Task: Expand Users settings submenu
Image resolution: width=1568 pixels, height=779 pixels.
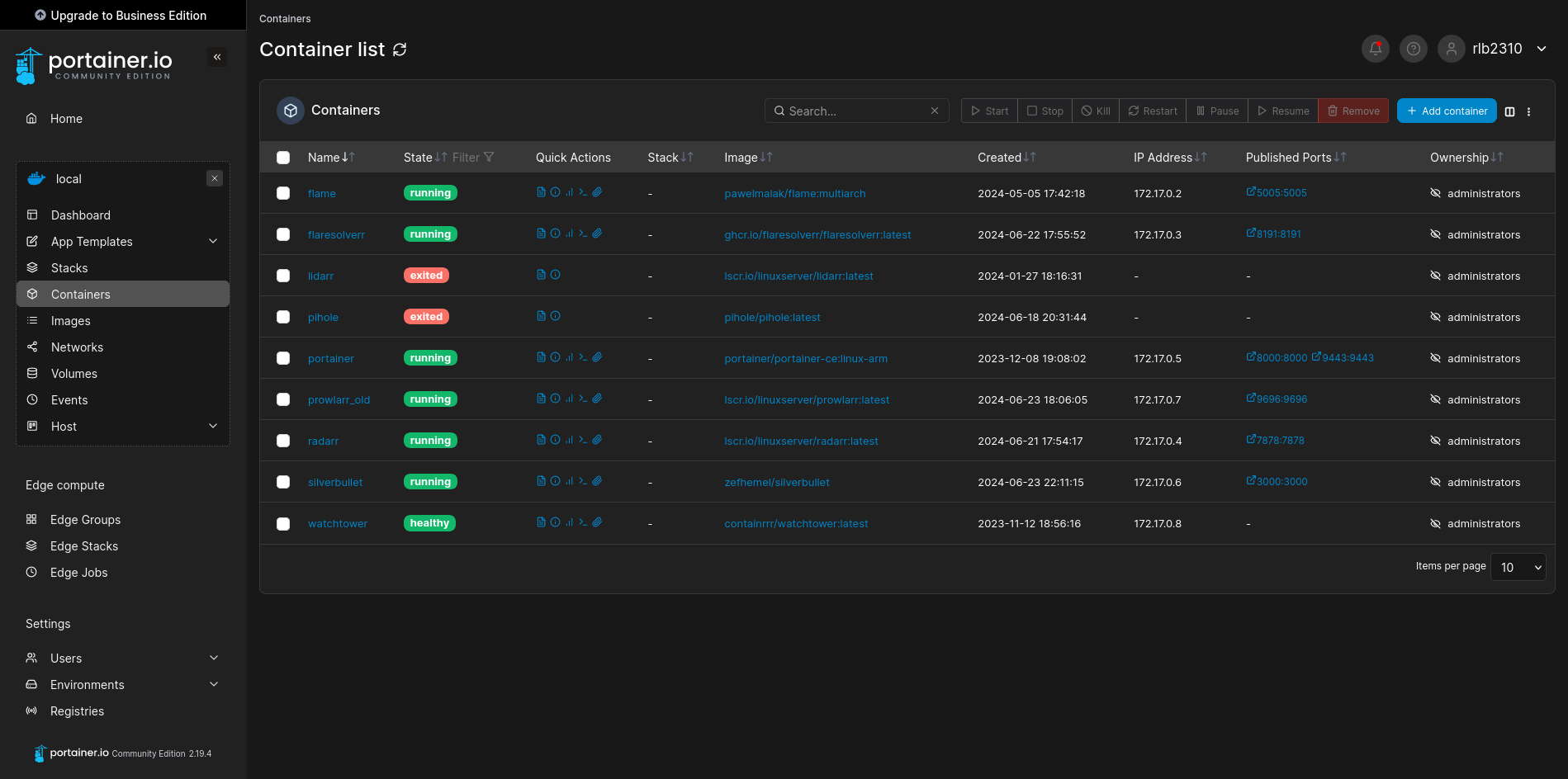Action: coord(214,658)
